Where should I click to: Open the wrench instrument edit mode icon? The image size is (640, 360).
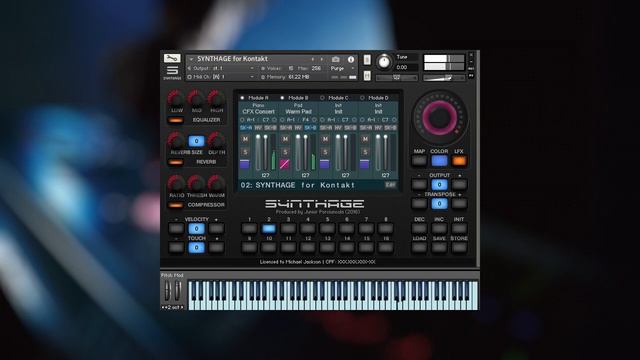172,58
